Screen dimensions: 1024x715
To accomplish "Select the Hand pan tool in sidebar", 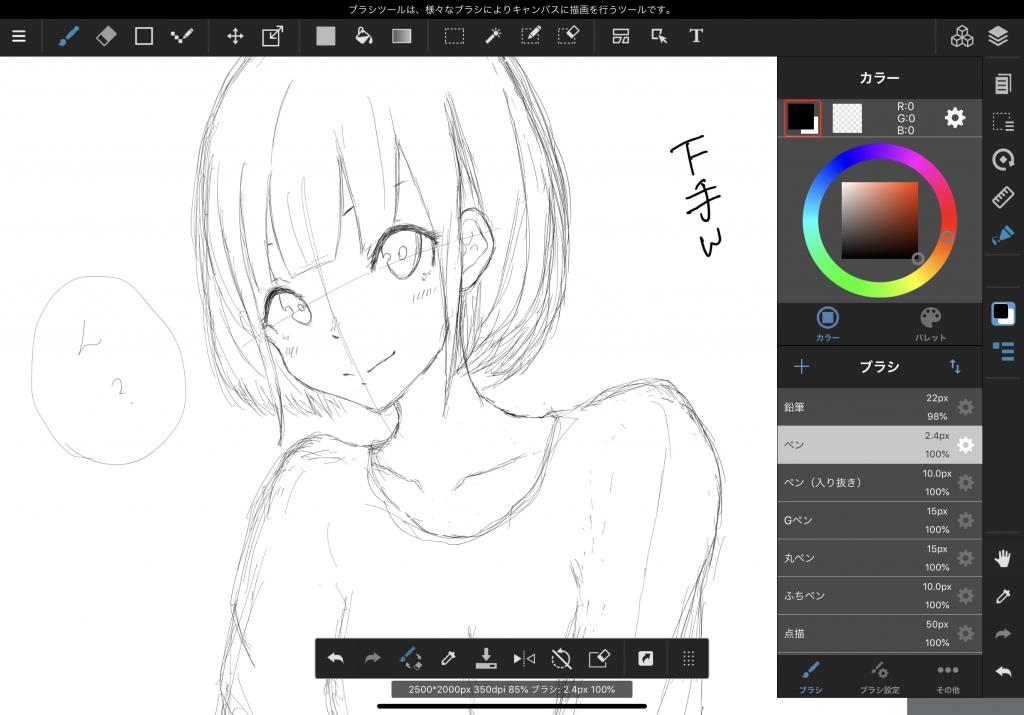I will pyautogui.click(x=1003, y=558).
